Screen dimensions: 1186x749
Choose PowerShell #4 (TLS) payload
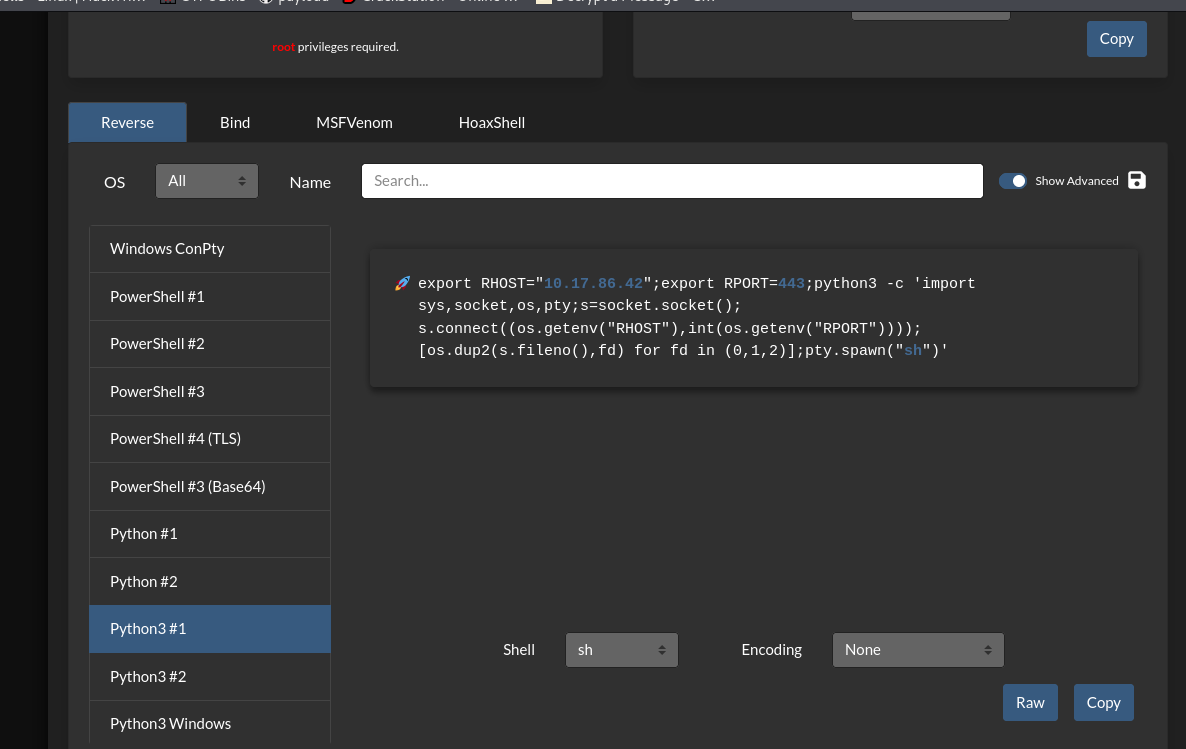pos(210,439)
